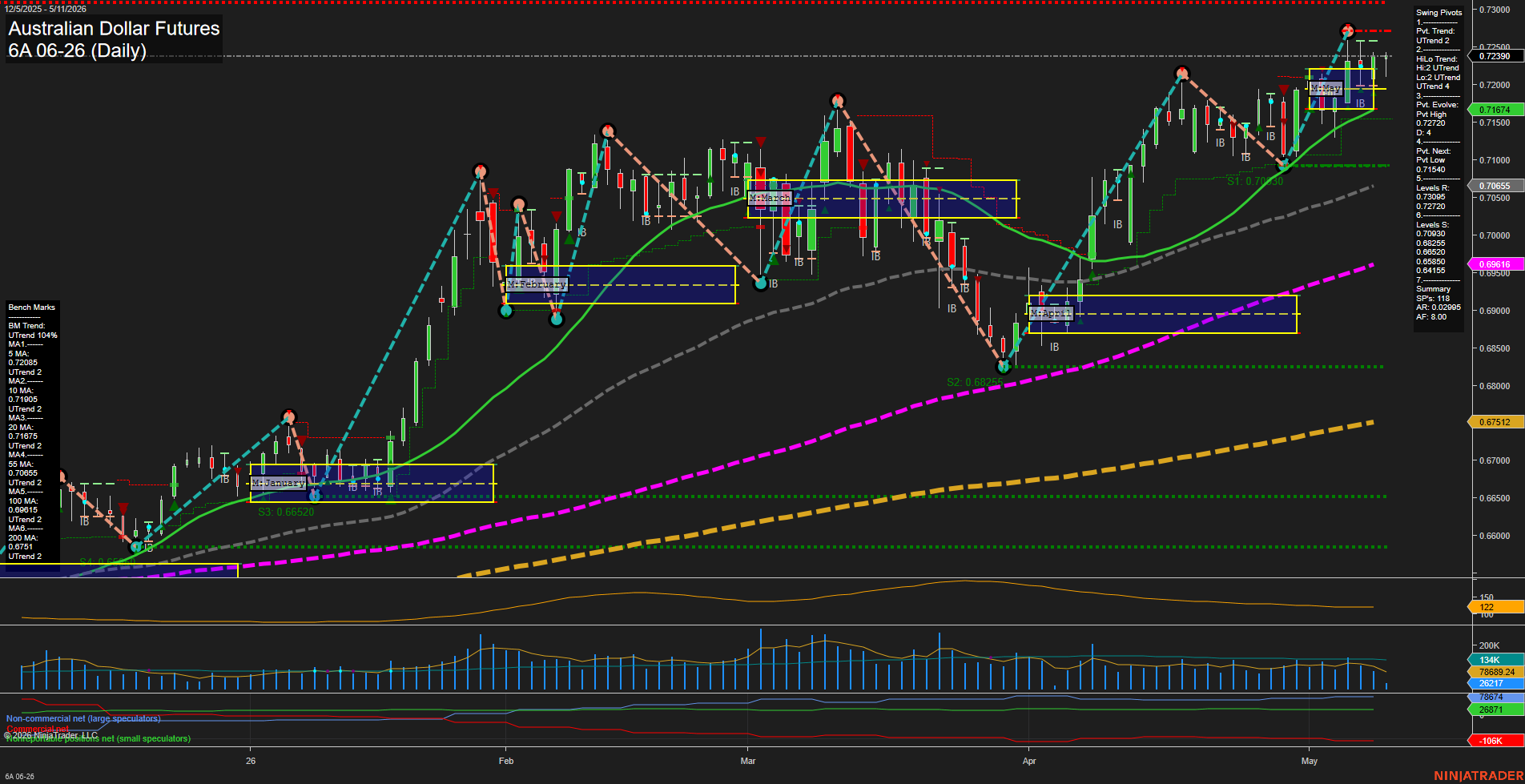
Task: Click the 100 MA value 0.69615
Action: [23, 510]
